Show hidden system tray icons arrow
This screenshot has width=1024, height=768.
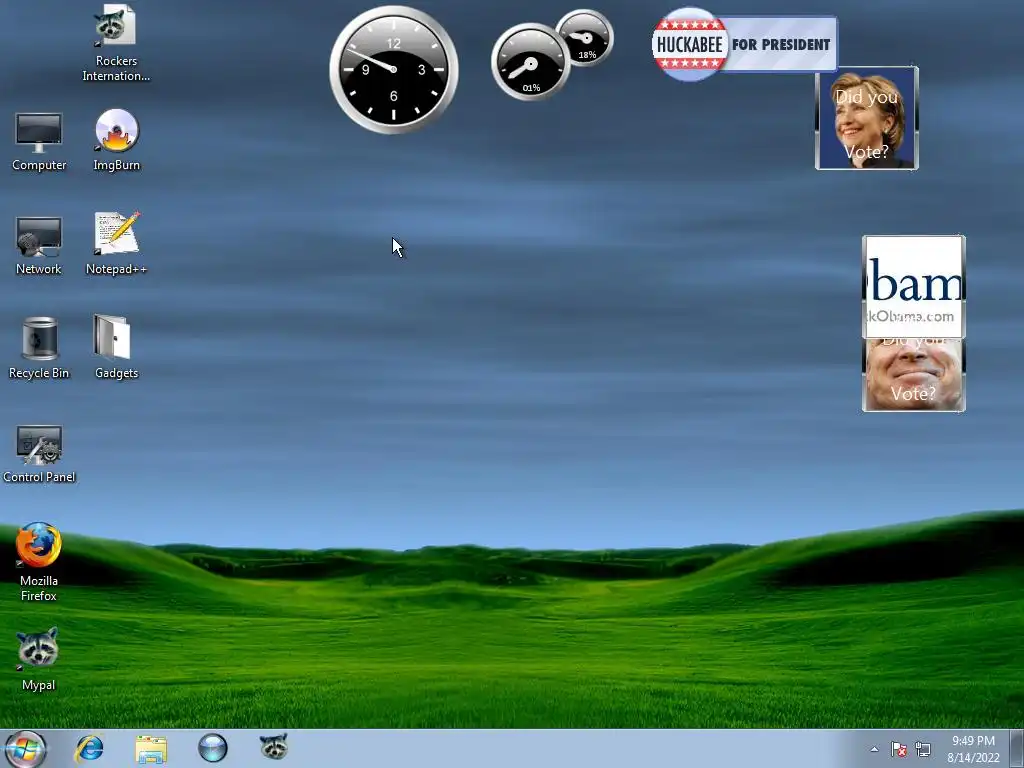tap(874, 749)
